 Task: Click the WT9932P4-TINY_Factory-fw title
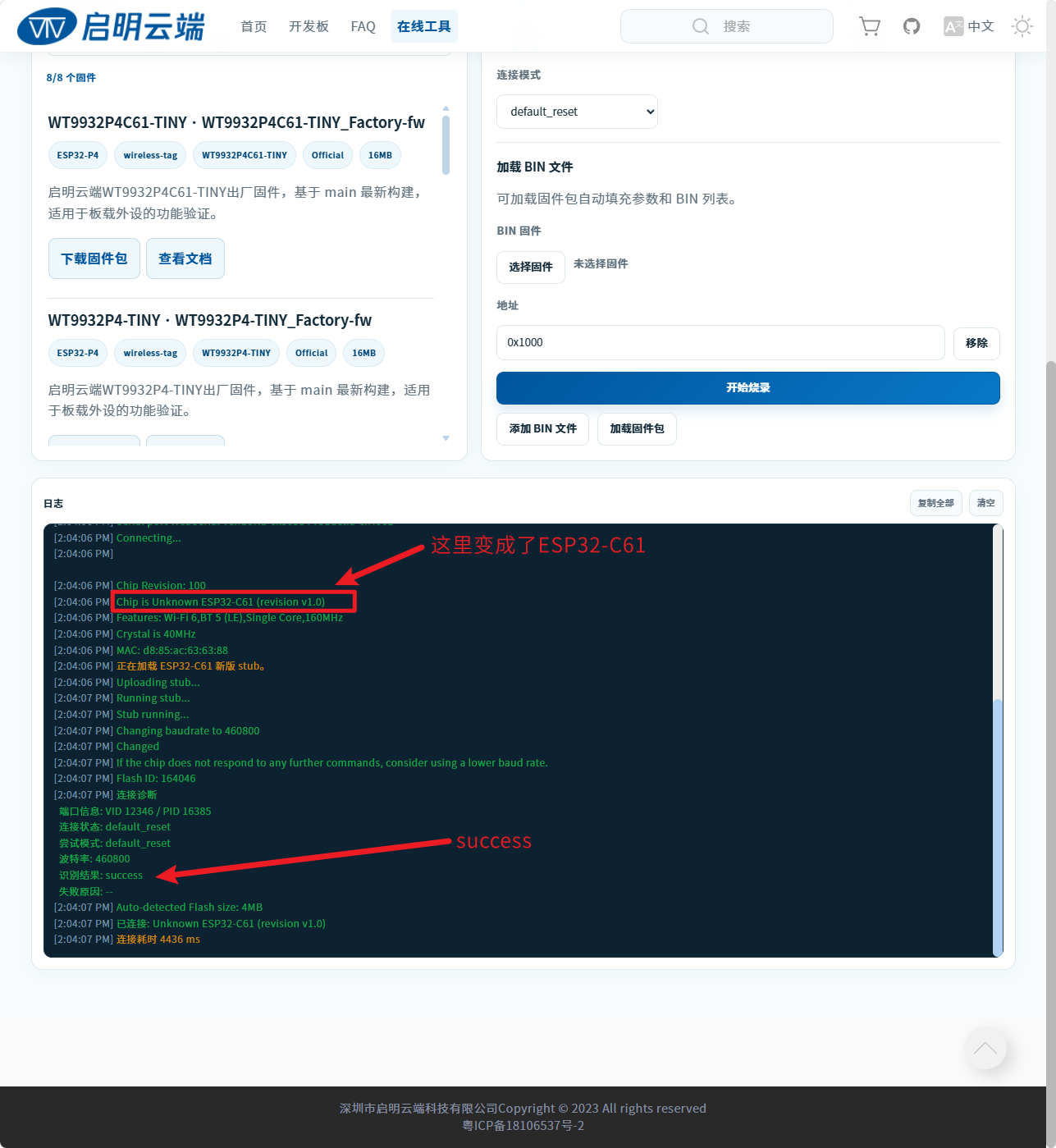pyautogui.click(x=210, y=320)
